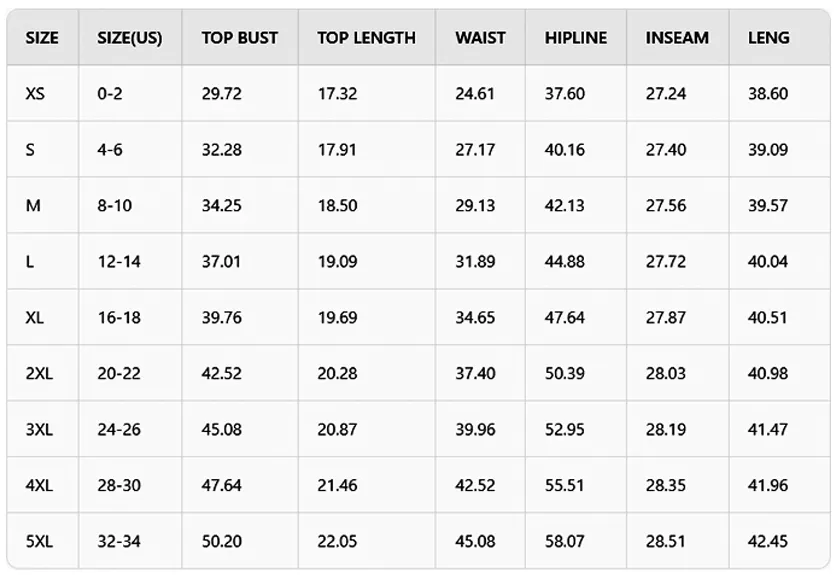Select the XS size row label
The width and height of the screenshot is (834, 575).
36,94
